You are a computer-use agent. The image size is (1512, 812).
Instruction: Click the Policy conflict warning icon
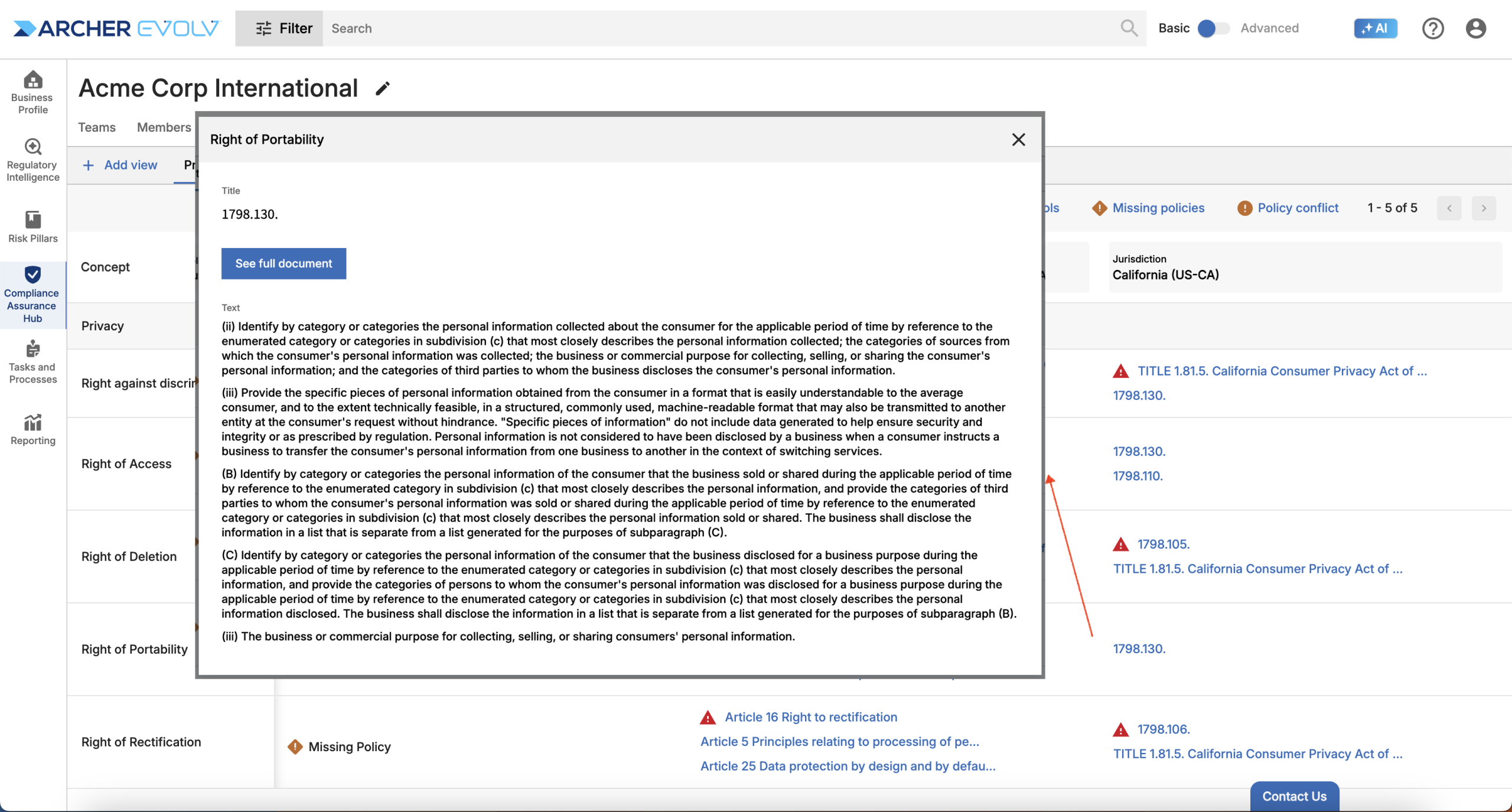(x=1244, y=208)
